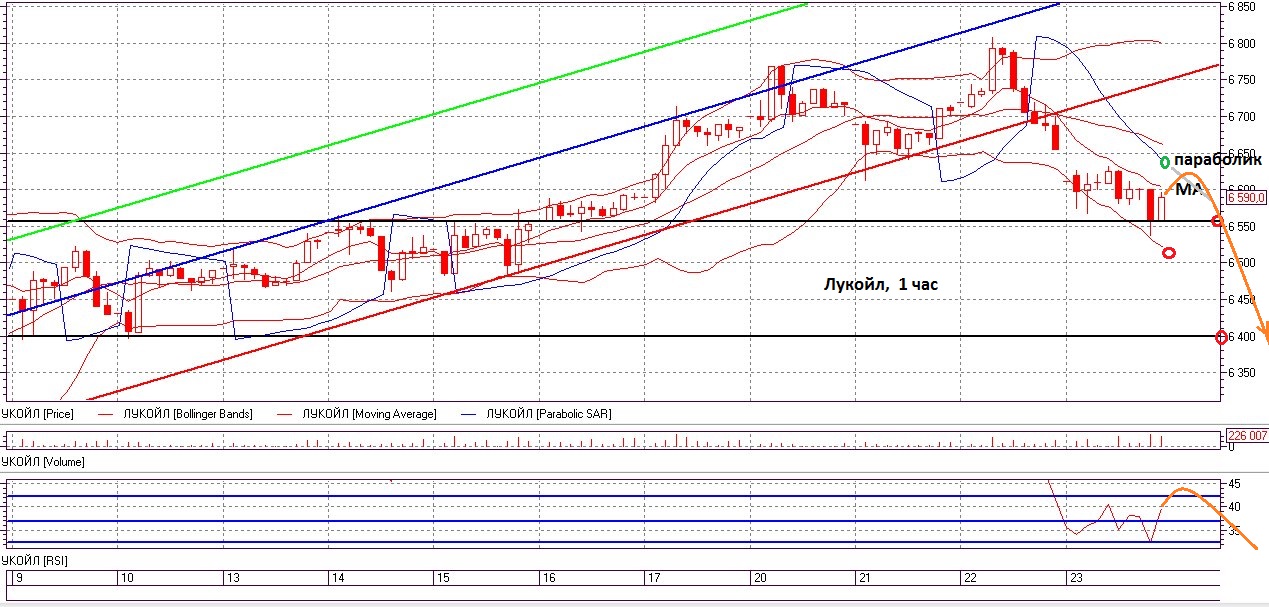The height and width of the screenshot is (607, 1269).
Task: Click the 6 500 price axis label
Action: 1241,263
